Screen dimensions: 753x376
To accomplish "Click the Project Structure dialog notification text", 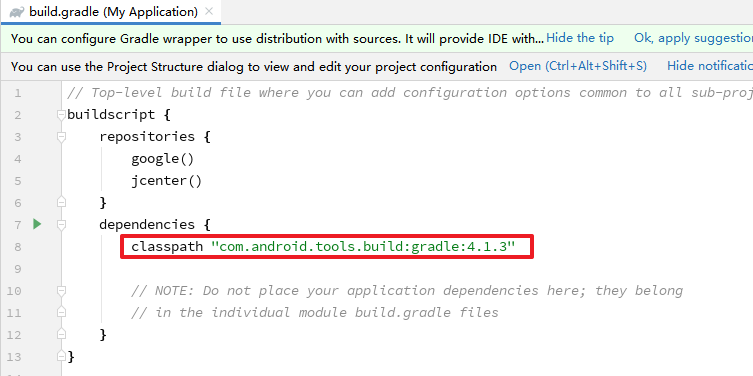I will pos(254,66).
